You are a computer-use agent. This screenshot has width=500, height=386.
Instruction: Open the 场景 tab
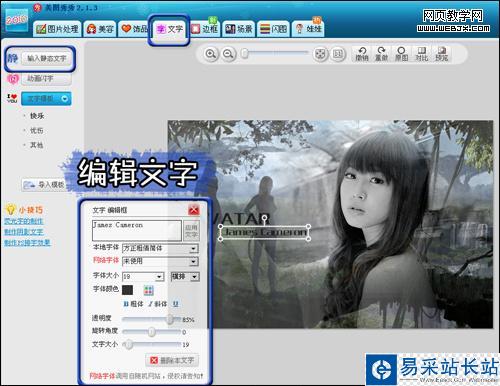click(239, 29)
